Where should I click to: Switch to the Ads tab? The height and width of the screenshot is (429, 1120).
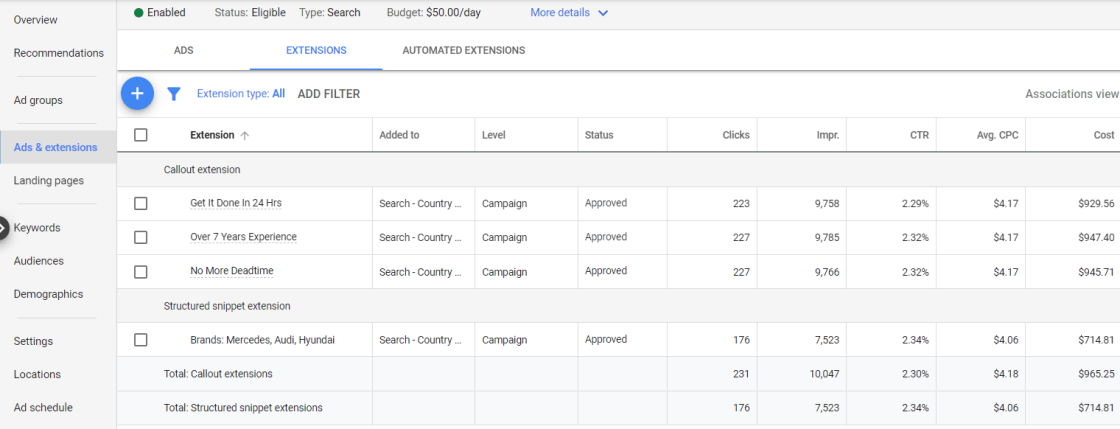tap(184, 50)
